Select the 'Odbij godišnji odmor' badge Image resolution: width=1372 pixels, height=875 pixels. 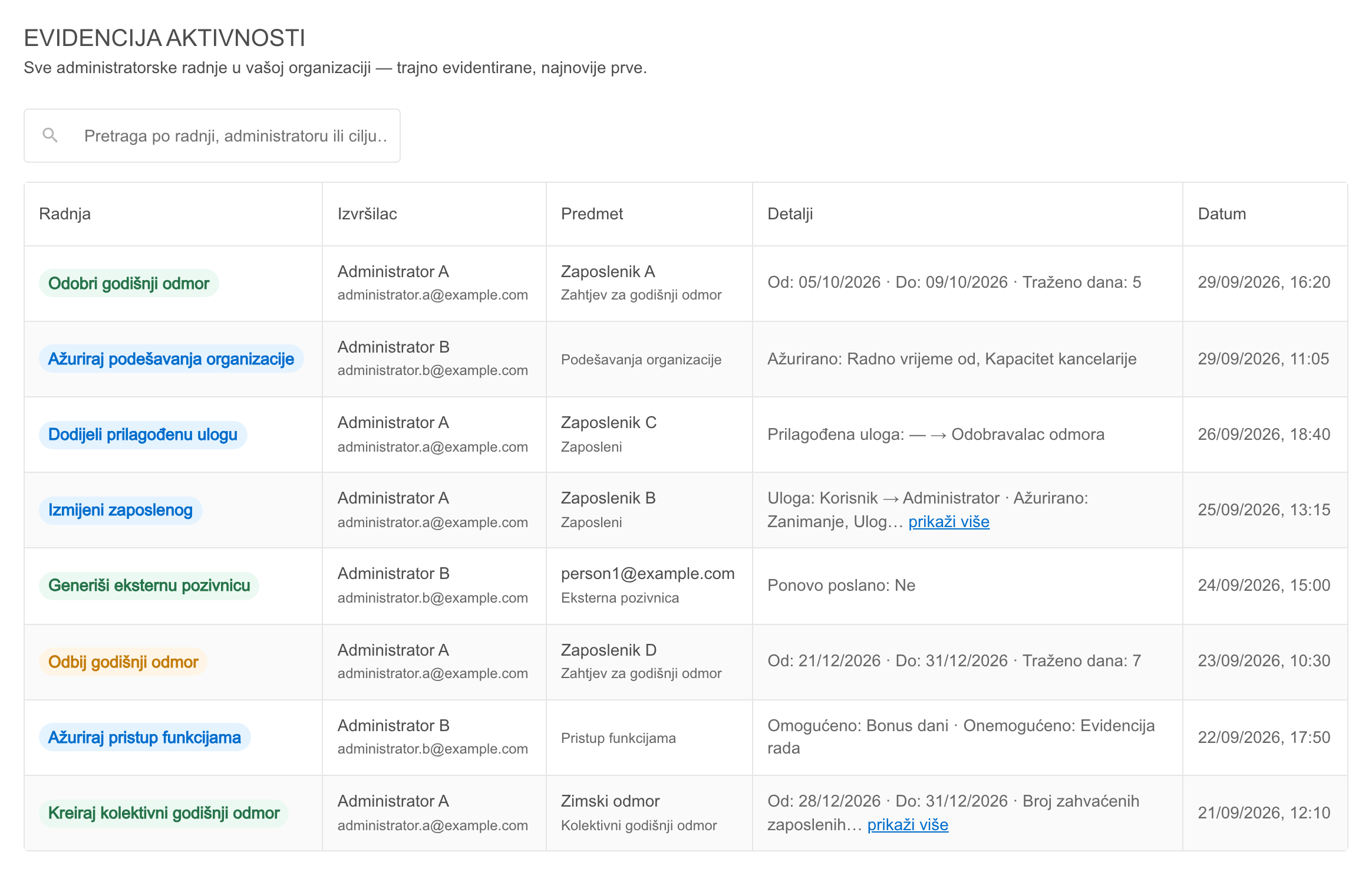[123, 662]
